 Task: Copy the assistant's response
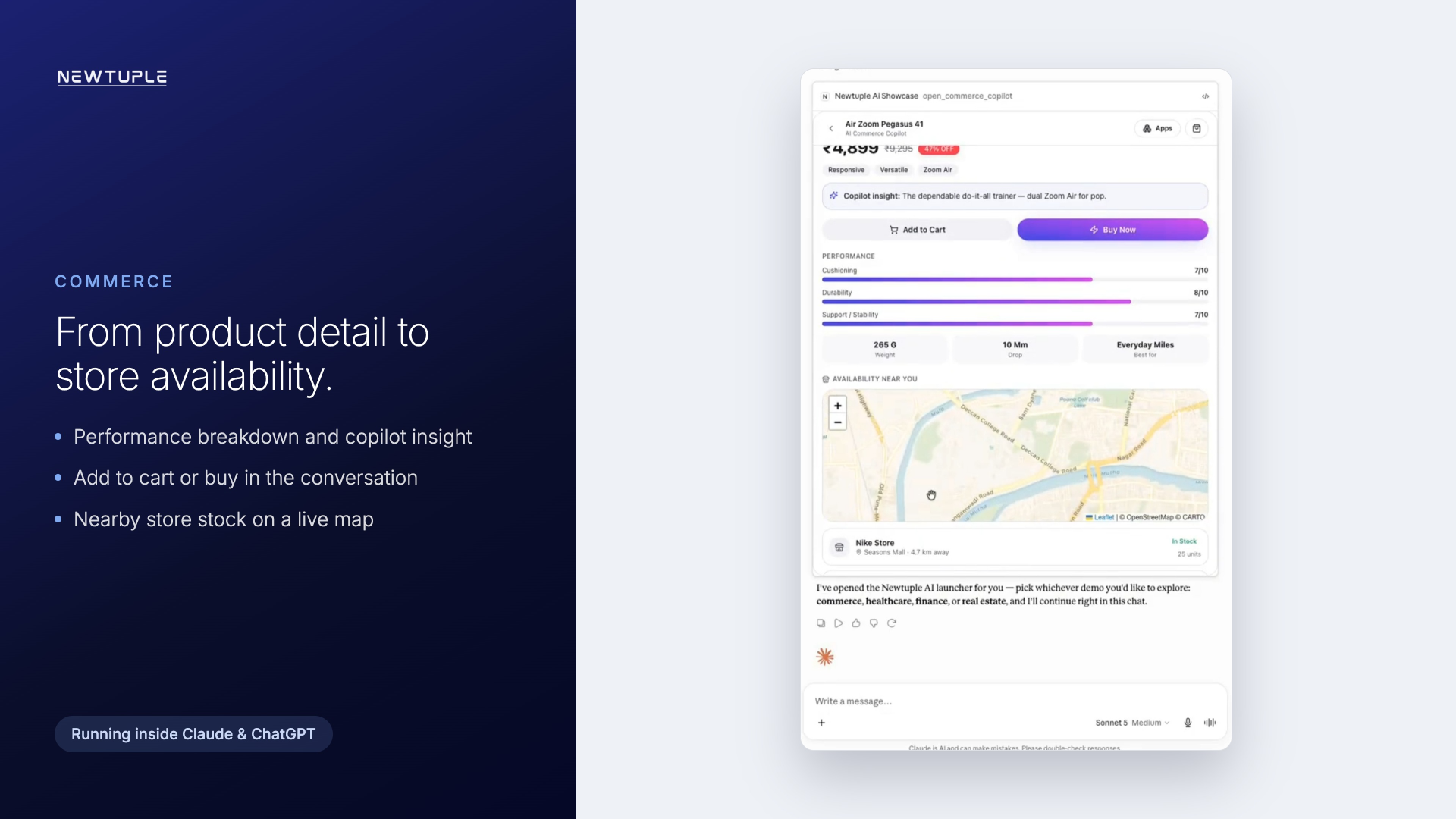pos(821,623)
